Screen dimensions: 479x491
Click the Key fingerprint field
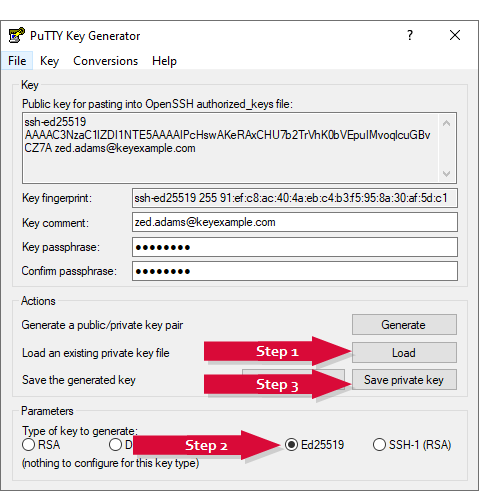coord(295,198)
